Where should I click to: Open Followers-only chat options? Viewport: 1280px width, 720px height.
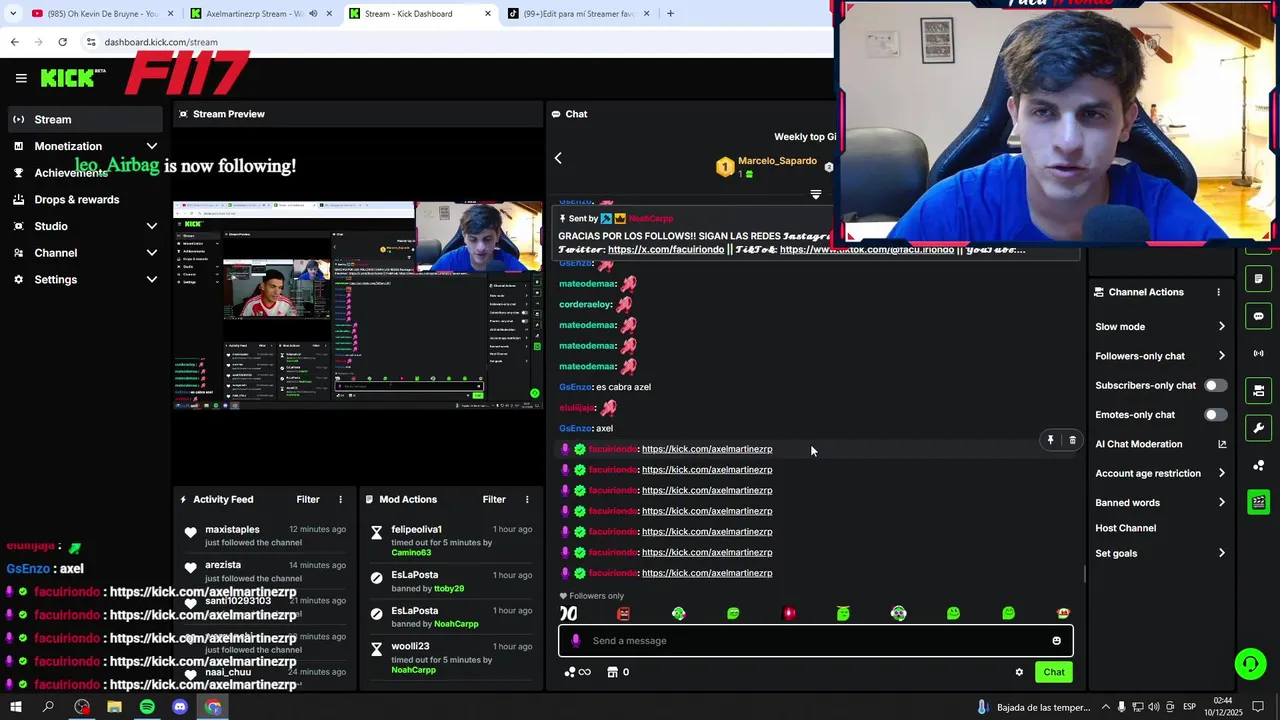point(1160,356)
